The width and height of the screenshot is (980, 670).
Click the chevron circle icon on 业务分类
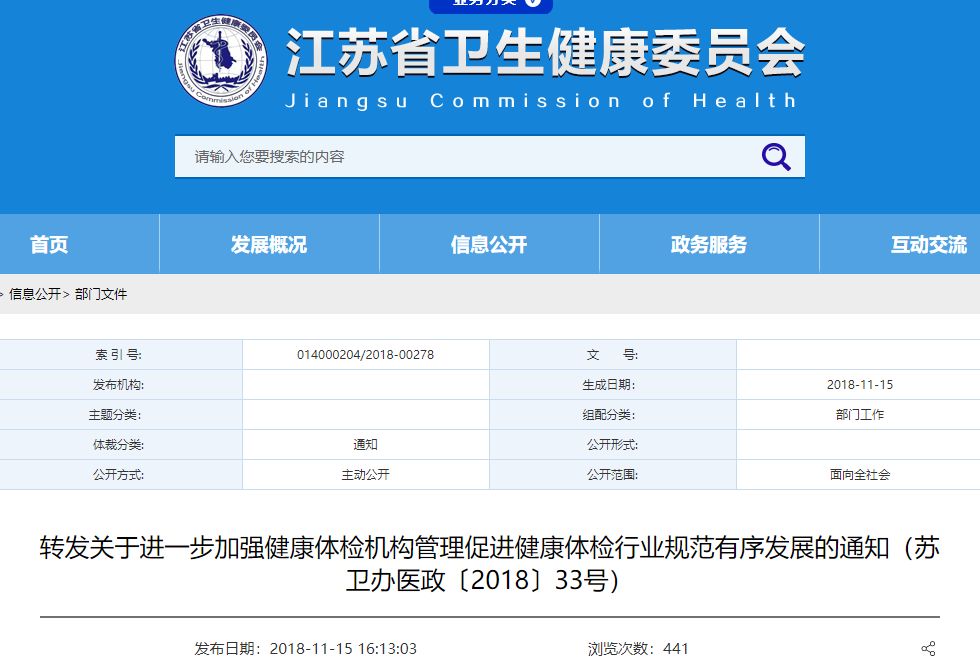click(532, 3)
